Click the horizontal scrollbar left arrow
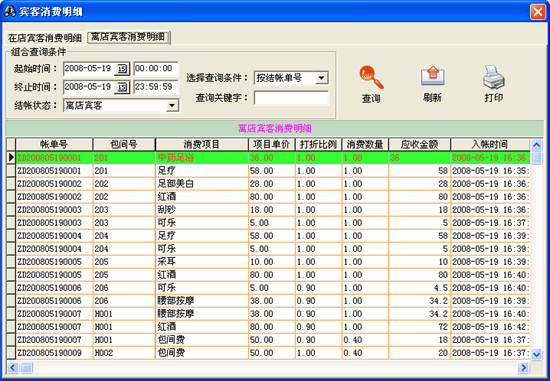 point(13,367)
